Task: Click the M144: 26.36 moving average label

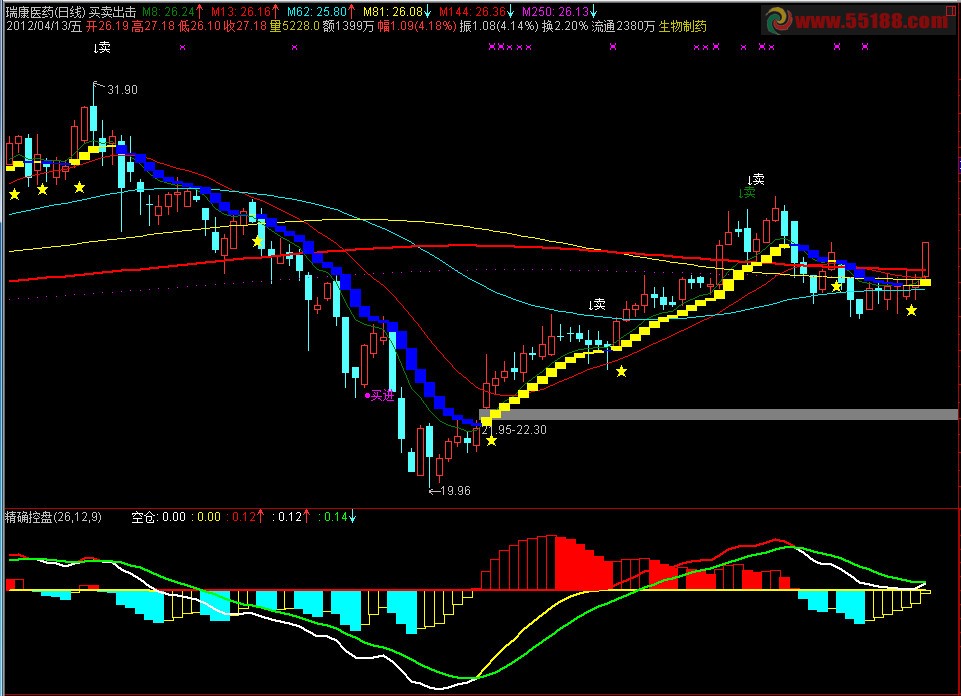Action: [x=472, y=11]
